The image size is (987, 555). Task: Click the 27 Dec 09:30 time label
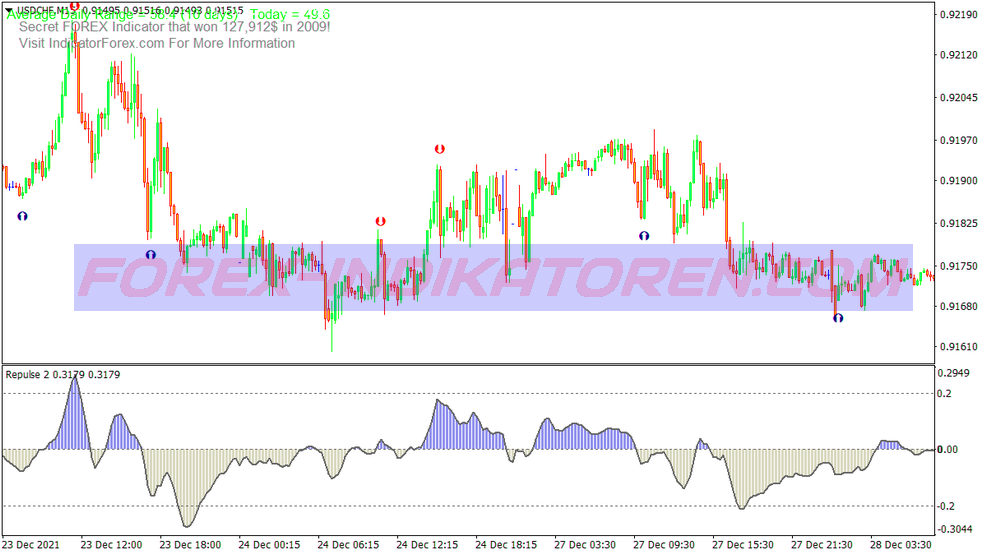[664, 545]
